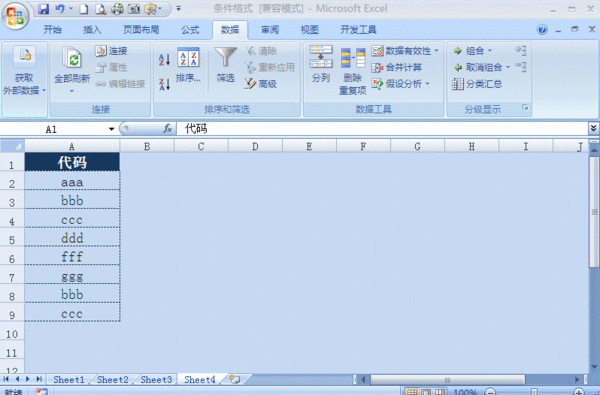Open print preview from quick access toolbar
Image resolution: width=600 pixels, height=395 pixels.
(100, 9)
